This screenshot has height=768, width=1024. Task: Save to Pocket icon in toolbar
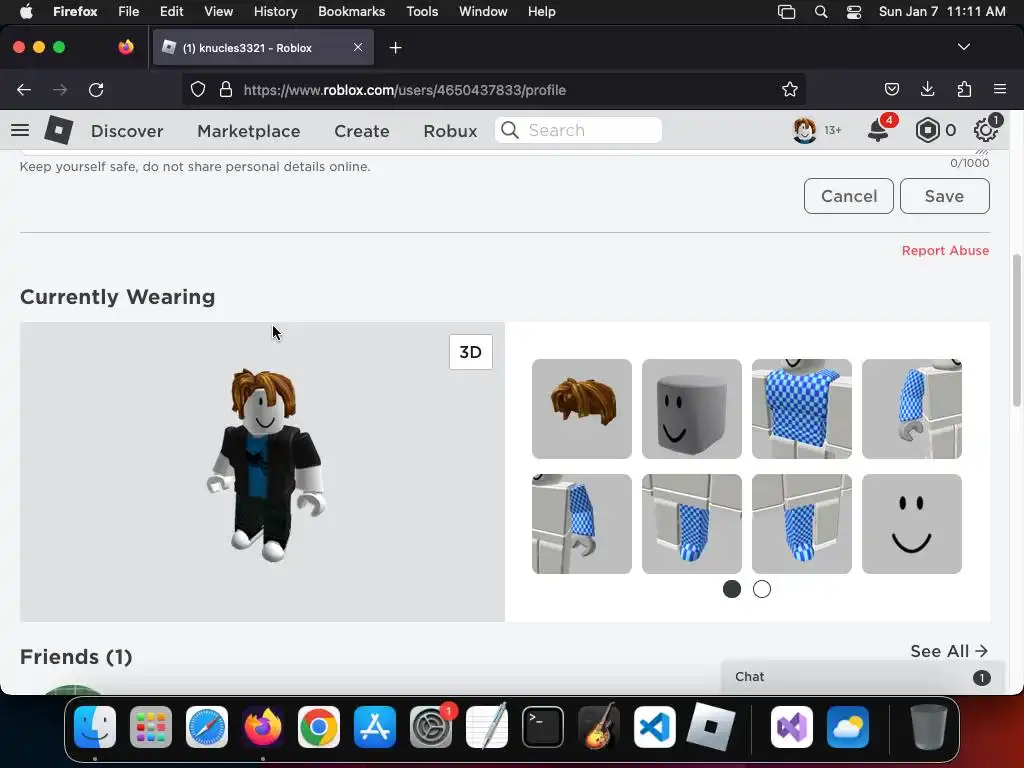(x=891, y=89)
